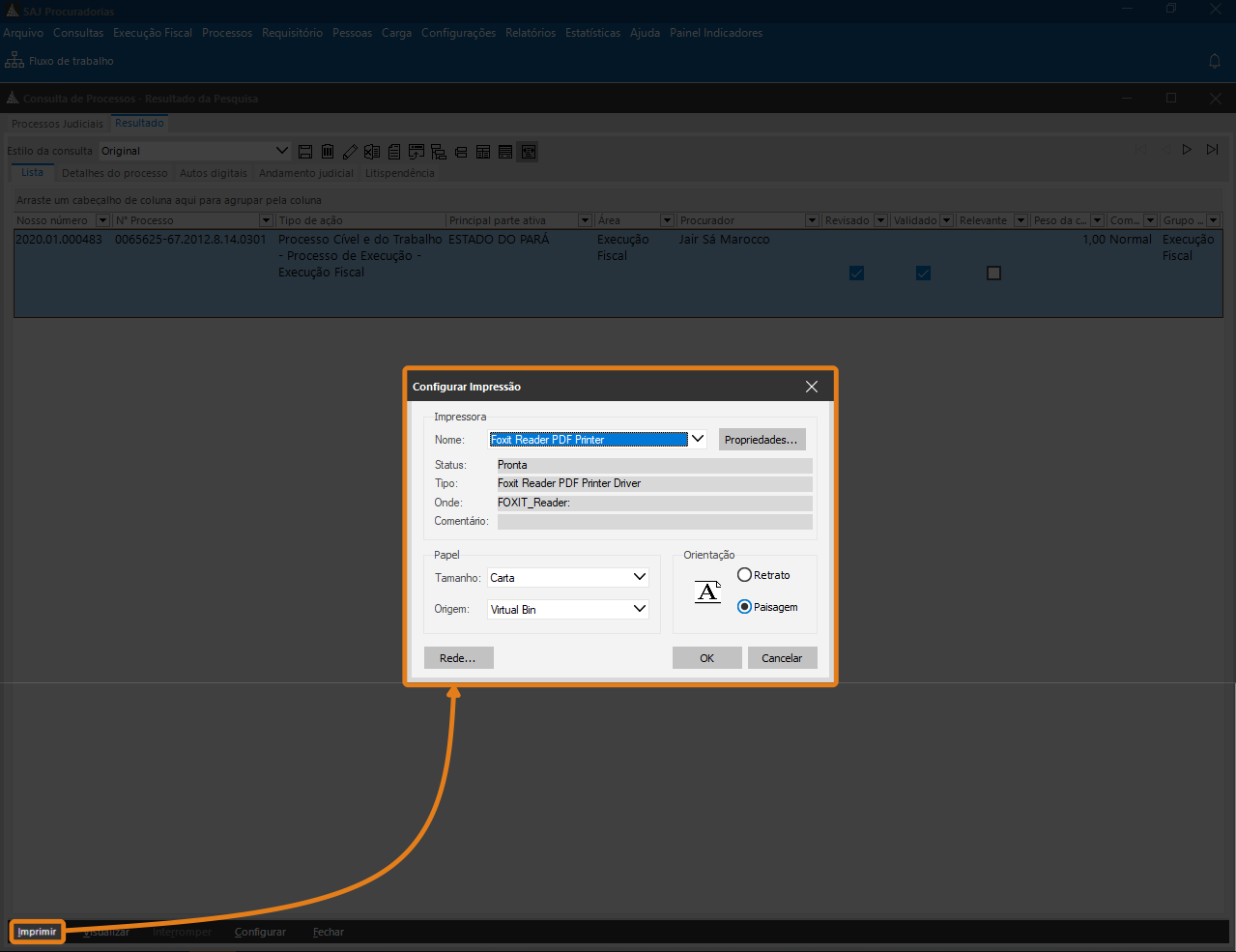The height and width of the screenshot is (952, 1236).
Task: Click the document pages icon in toolbar
Action: pos(394,152)
